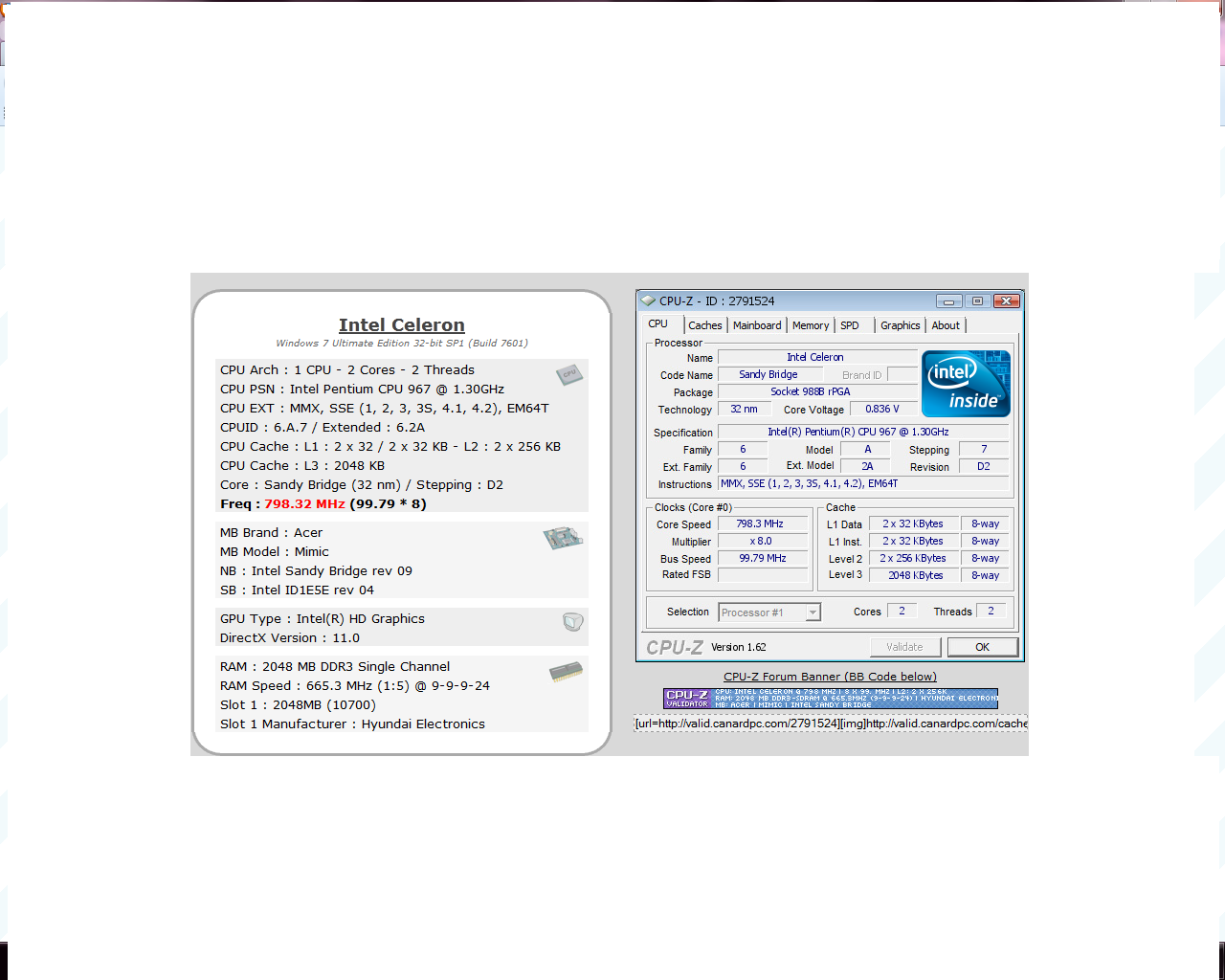Click the motherboard icon beside MB Brand
Screen dimensions: 1225x980
pyautogui.click(x=564, y=538)
